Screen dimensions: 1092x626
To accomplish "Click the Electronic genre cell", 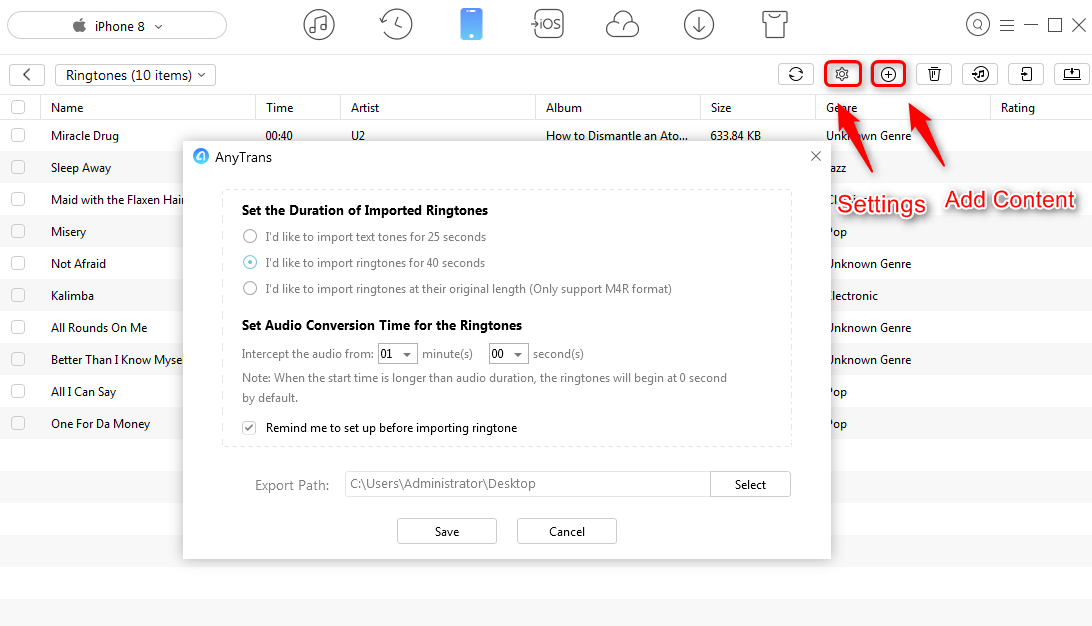I will tap(855, 296).
